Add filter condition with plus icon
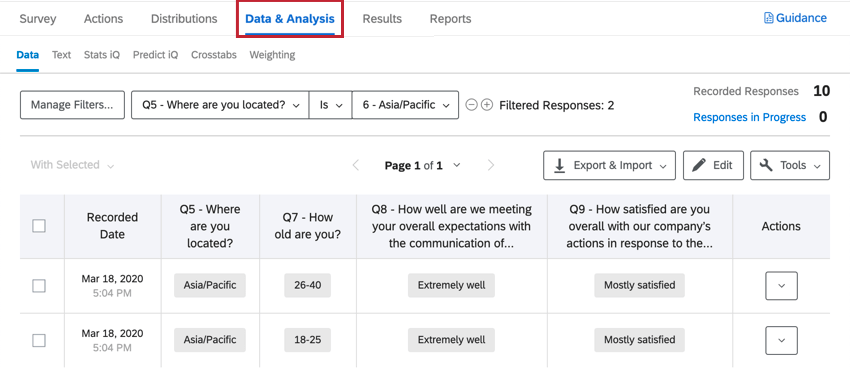This screenshot has width=850, height=368. click(x=487, y=105)
